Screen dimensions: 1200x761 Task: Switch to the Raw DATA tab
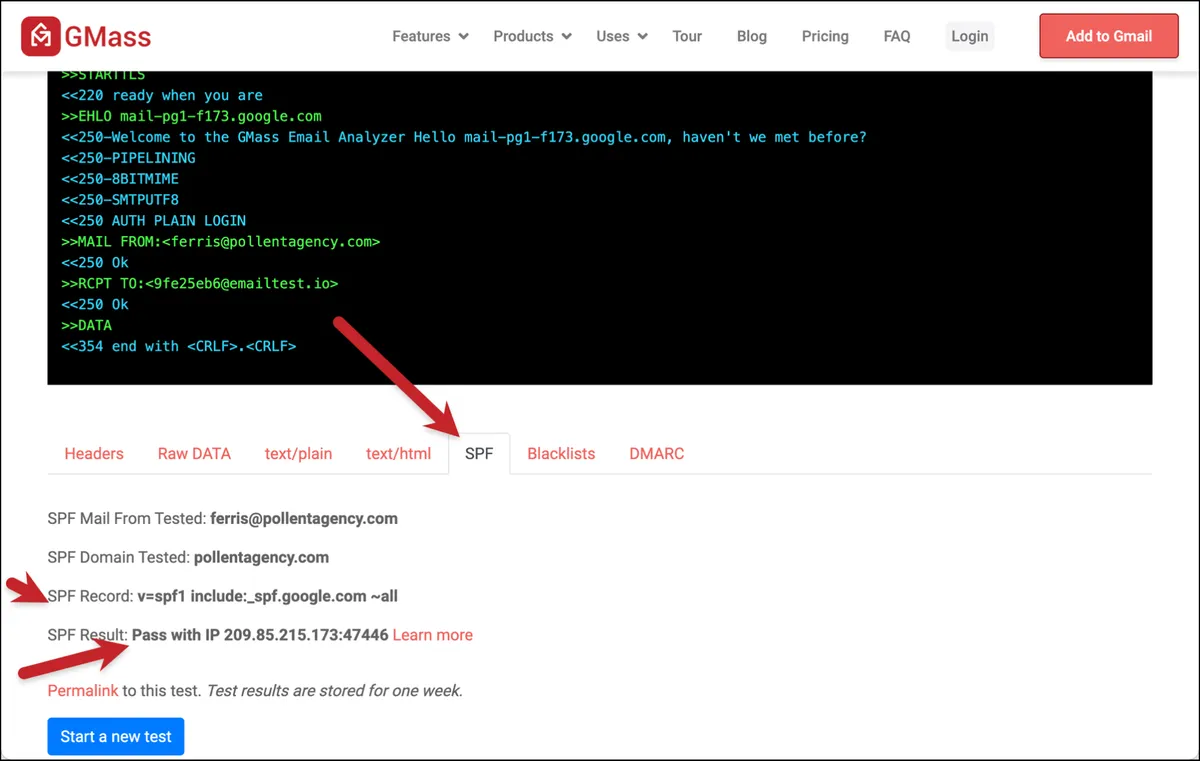coord(194,453)
